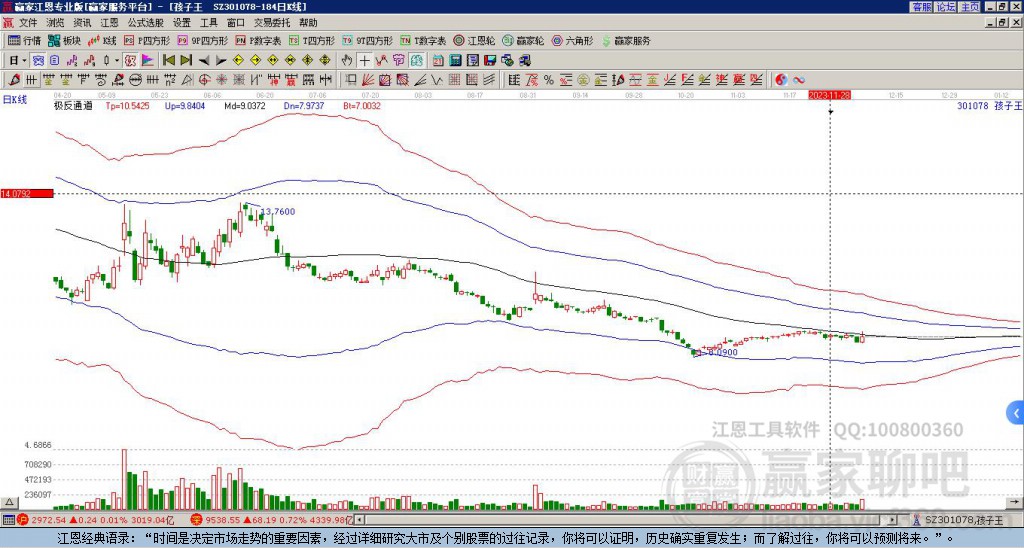The image size is (1024, 548).
Task: Click the 2972.54 index status reading
Action: coord(49,520)
